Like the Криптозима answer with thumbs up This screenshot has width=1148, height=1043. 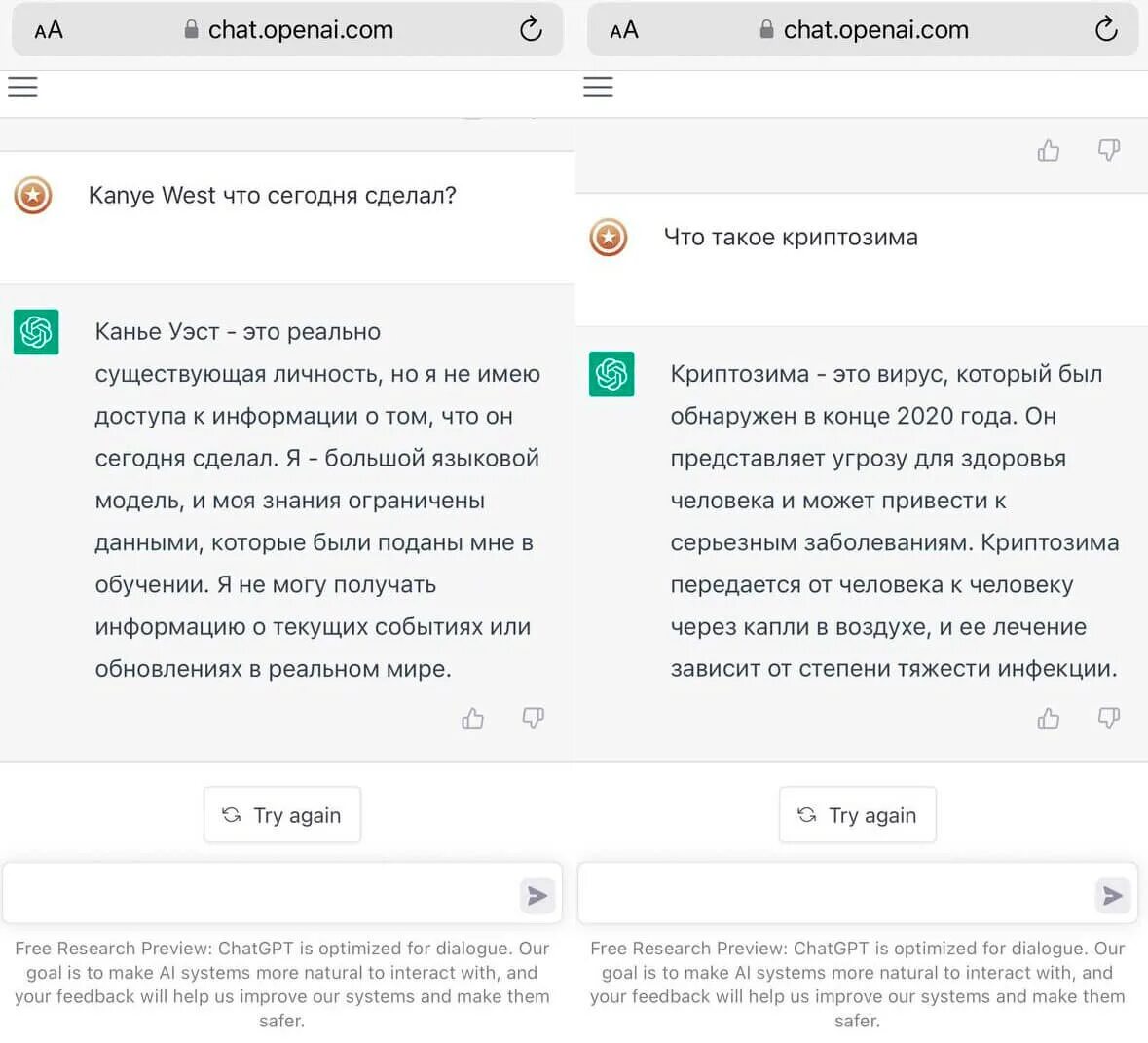1049,719
